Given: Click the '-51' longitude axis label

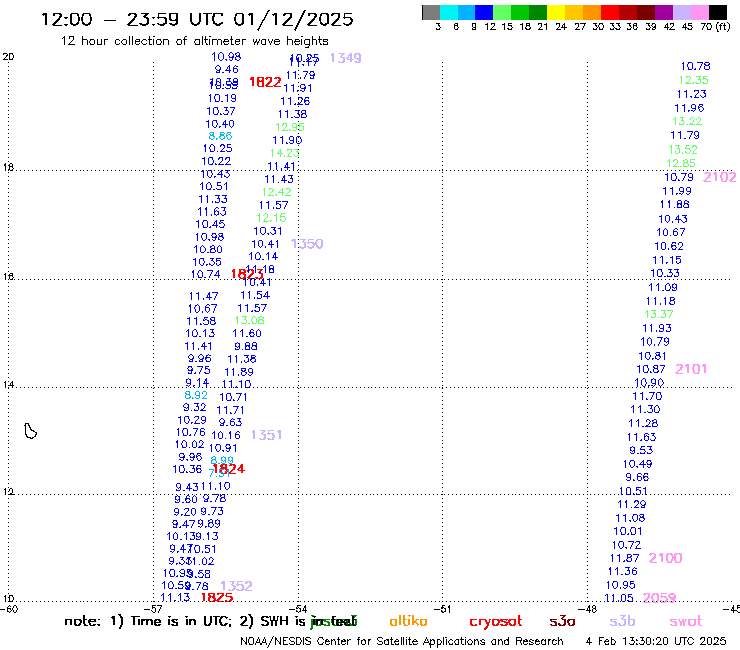Looking at the screenshot, I should click(x=445, y=609).
